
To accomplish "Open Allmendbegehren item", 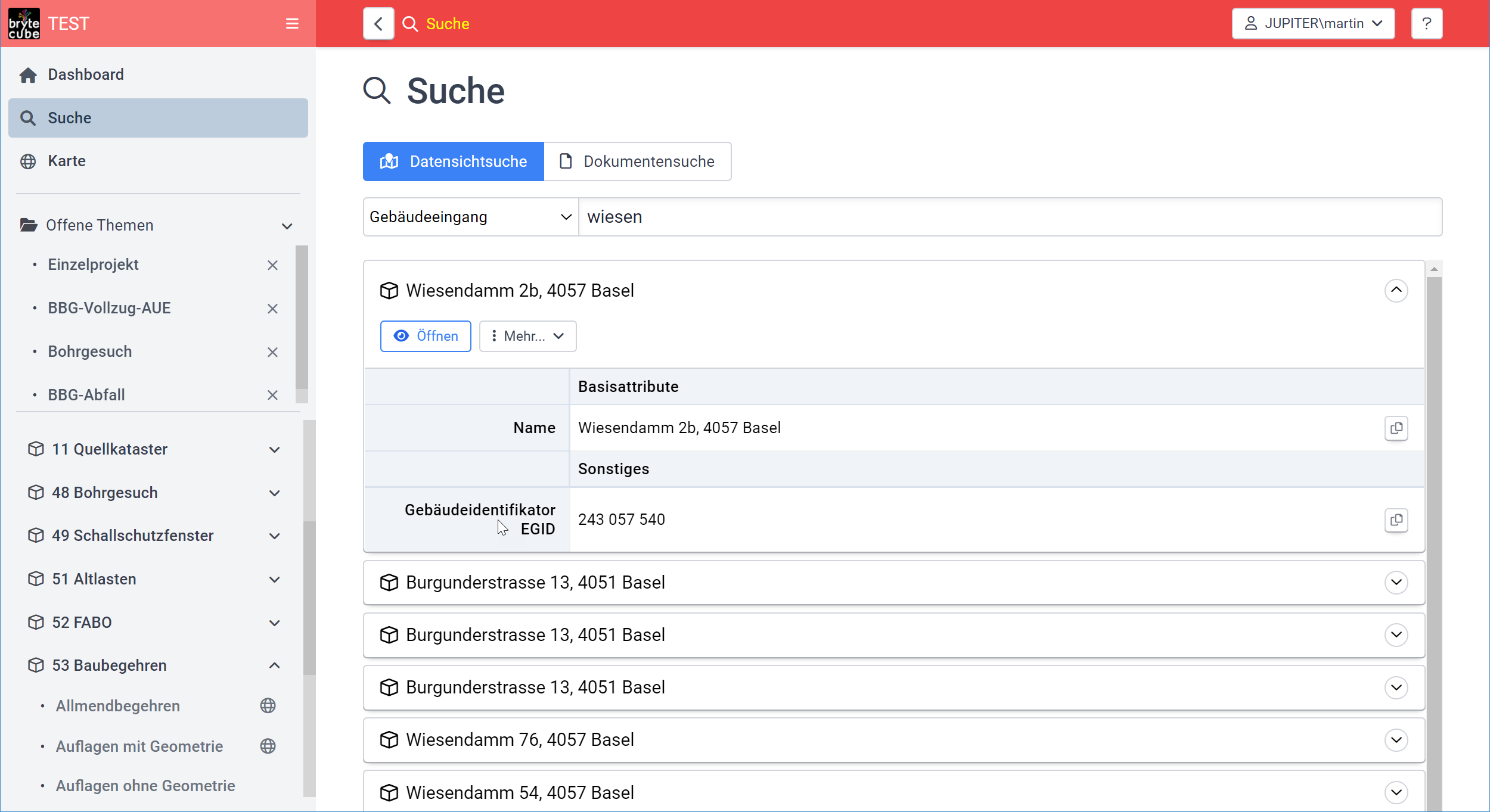I will (x=117, y=706).
